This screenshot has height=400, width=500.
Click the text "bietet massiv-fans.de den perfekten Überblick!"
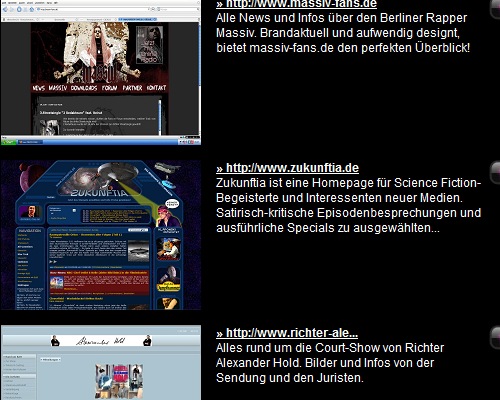point(343,48)
